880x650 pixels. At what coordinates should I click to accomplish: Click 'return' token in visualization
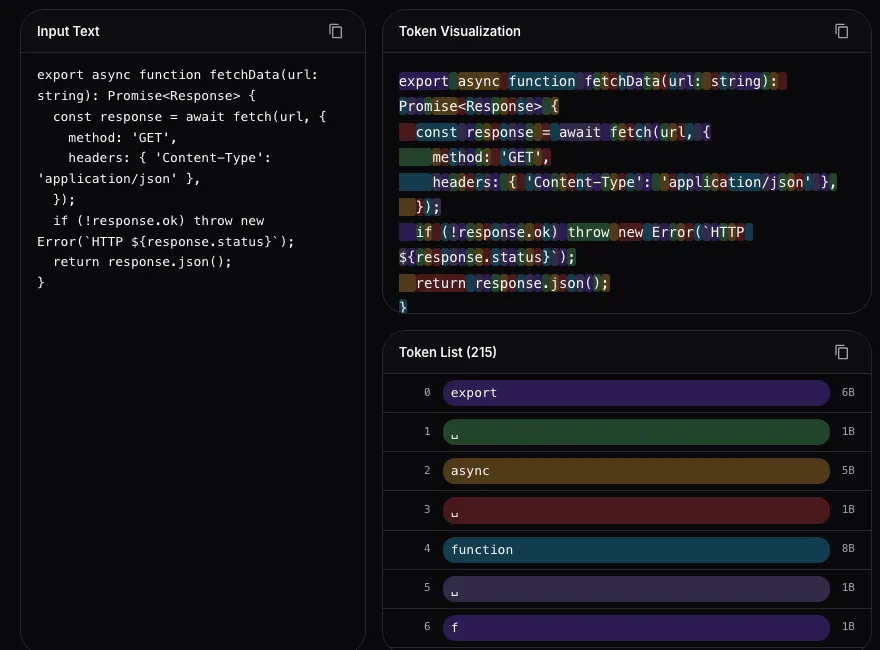coord(441,283)
